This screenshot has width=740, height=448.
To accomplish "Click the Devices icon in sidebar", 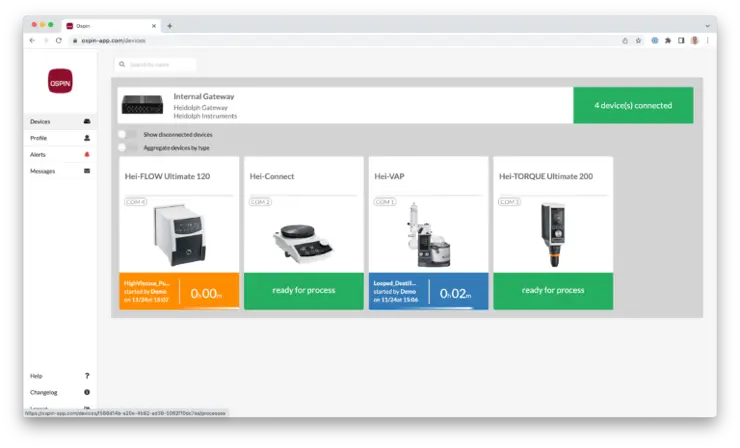I will pos(87,122).
